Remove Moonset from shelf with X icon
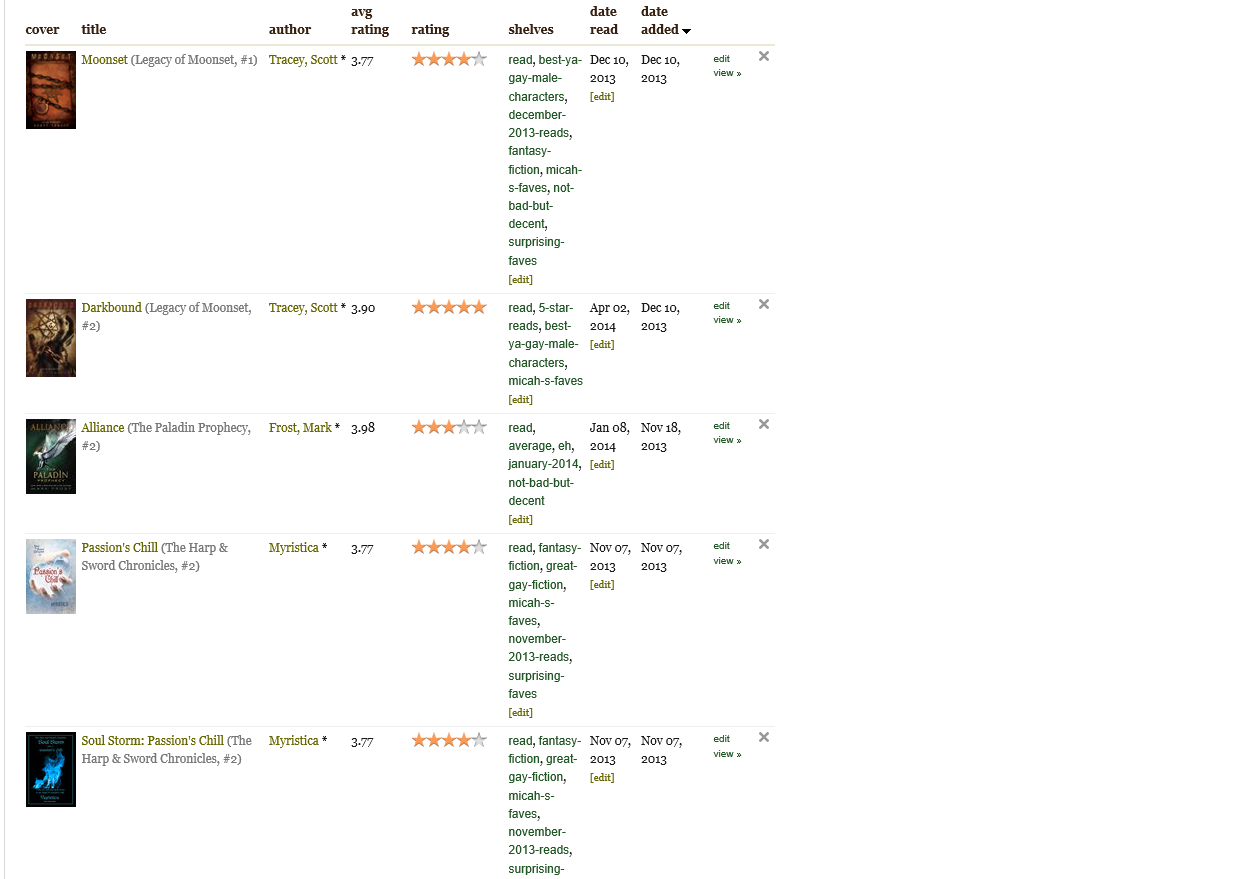Screen dimensions: 1235x879 [764, 57]
